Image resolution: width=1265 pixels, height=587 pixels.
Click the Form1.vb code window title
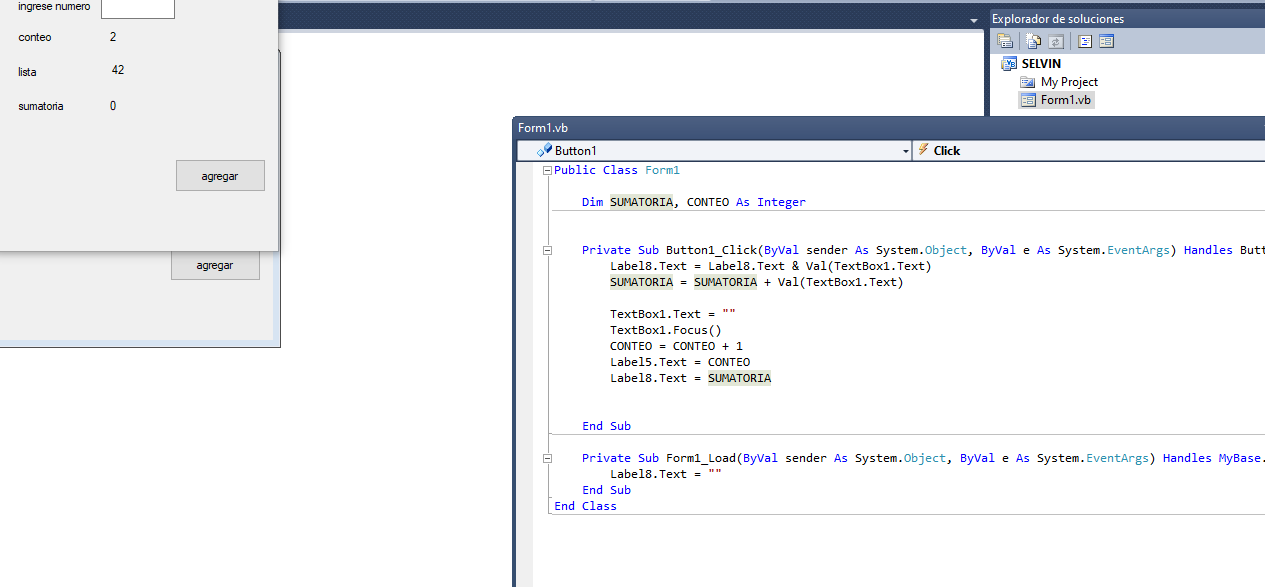[x=543, y=128]
